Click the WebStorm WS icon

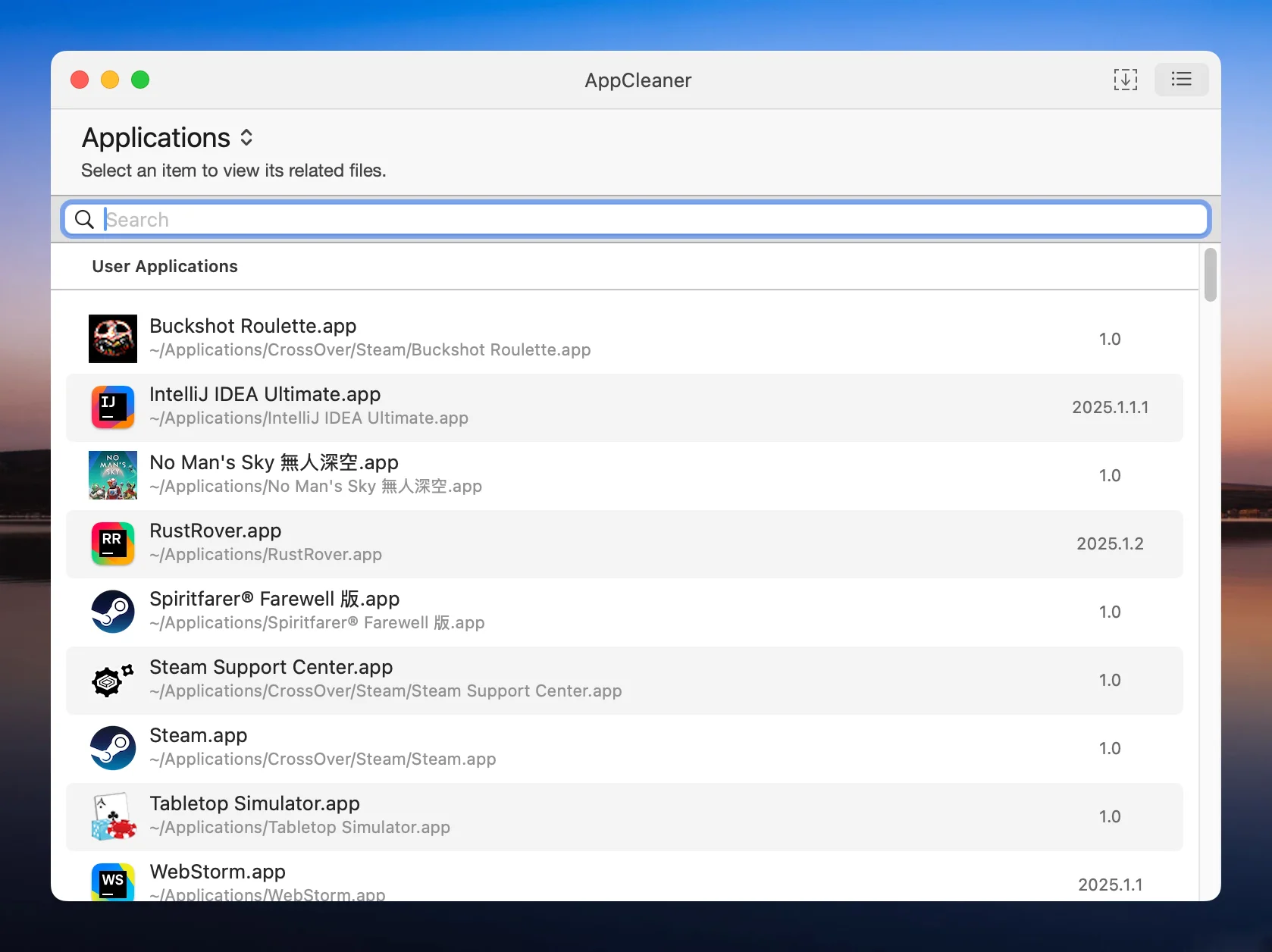tap(113, 882)
